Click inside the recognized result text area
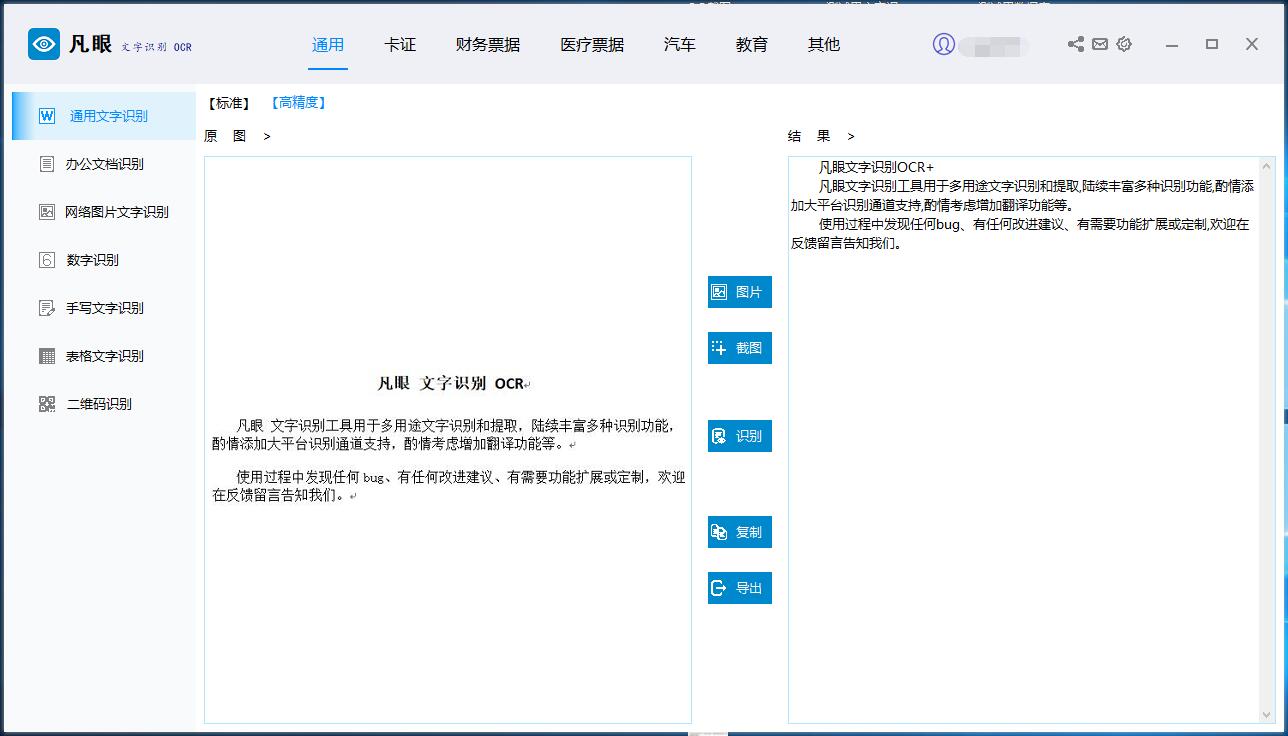Screen dimensions: 1288x736 pyautogui.click(x=1020, y=450)
